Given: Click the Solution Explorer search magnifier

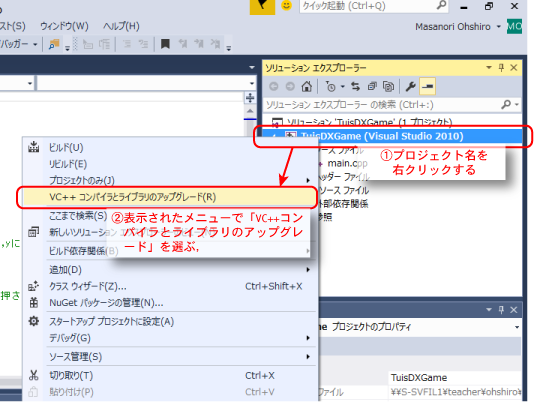Looking at the screenshot, I should 506,104.
